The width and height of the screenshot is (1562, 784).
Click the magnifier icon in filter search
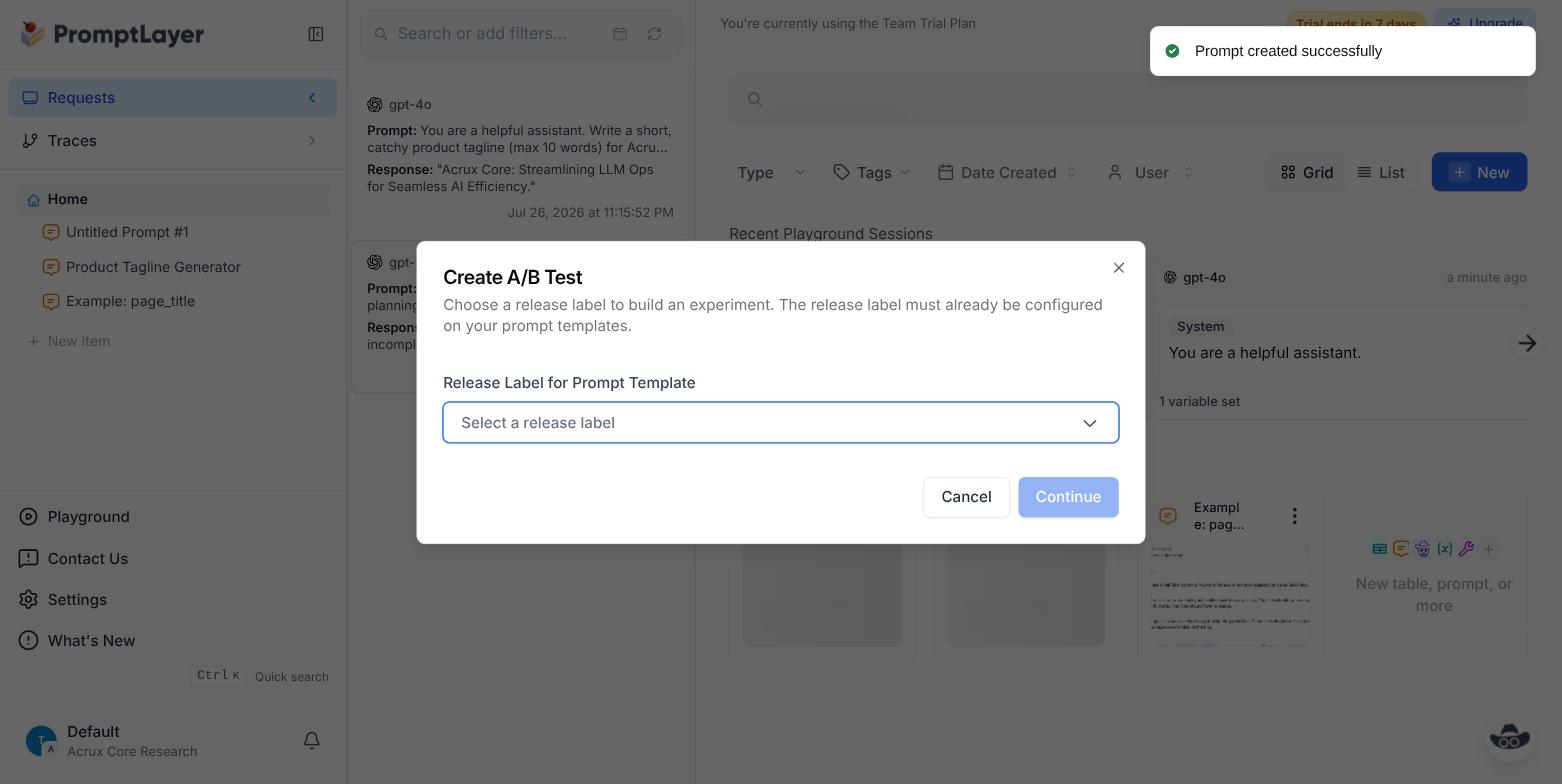pyautogui.click(x=381, y=34)
